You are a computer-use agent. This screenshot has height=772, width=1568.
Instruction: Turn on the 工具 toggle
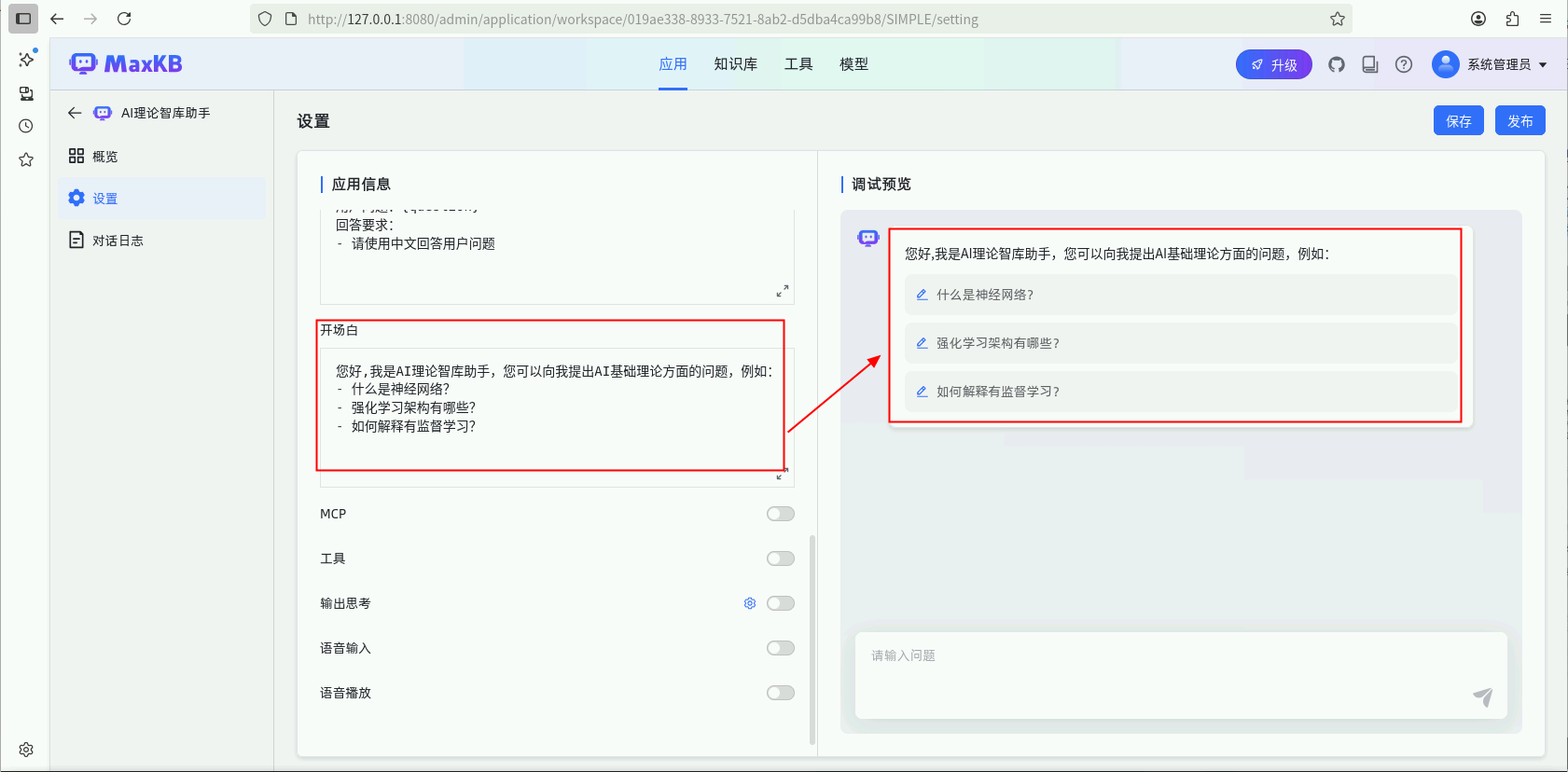[780, 558]
